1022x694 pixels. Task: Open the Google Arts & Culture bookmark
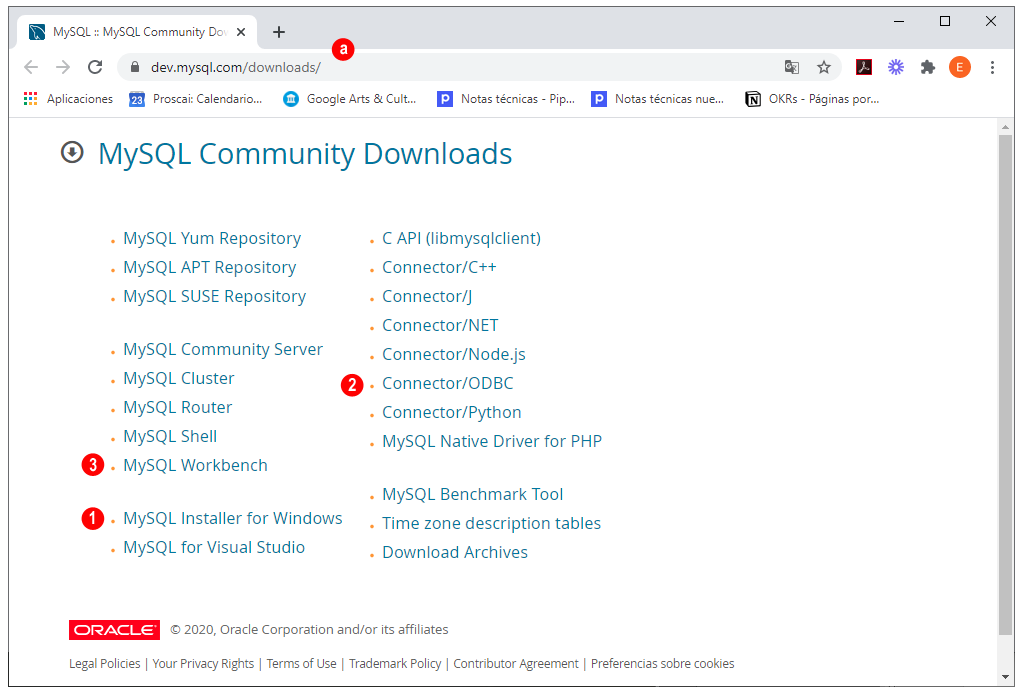[x=349, y=99]
